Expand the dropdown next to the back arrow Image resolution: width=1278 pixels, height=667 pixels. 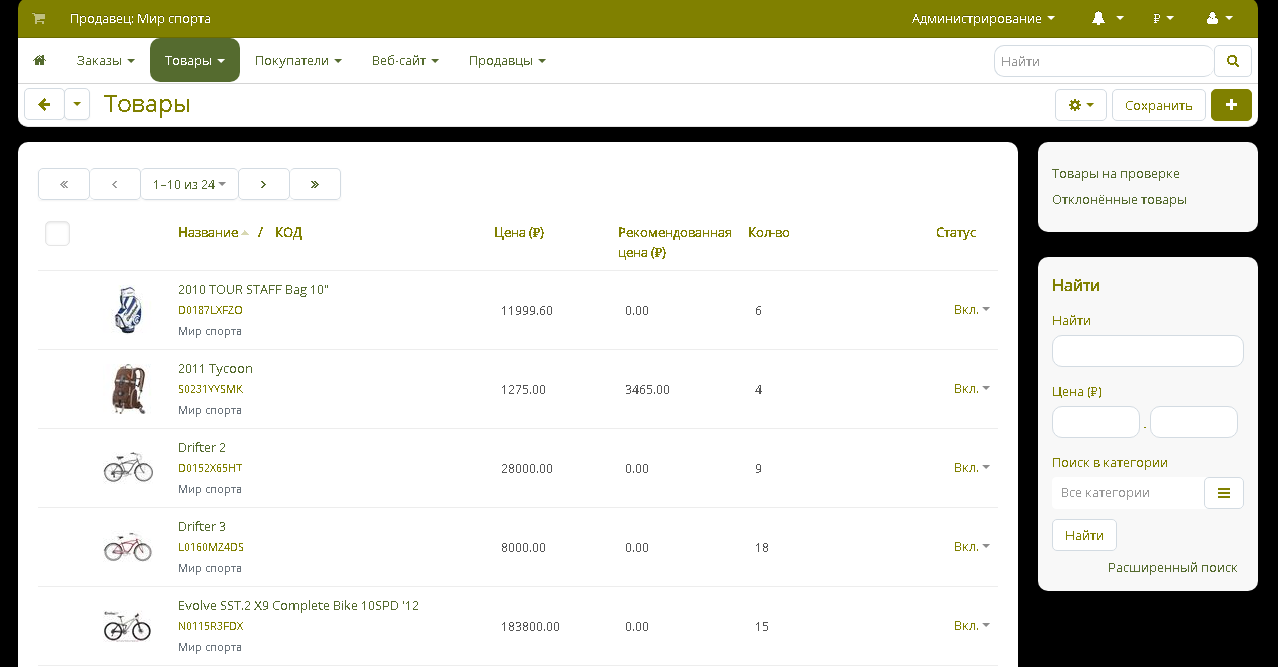coord(77,104)
